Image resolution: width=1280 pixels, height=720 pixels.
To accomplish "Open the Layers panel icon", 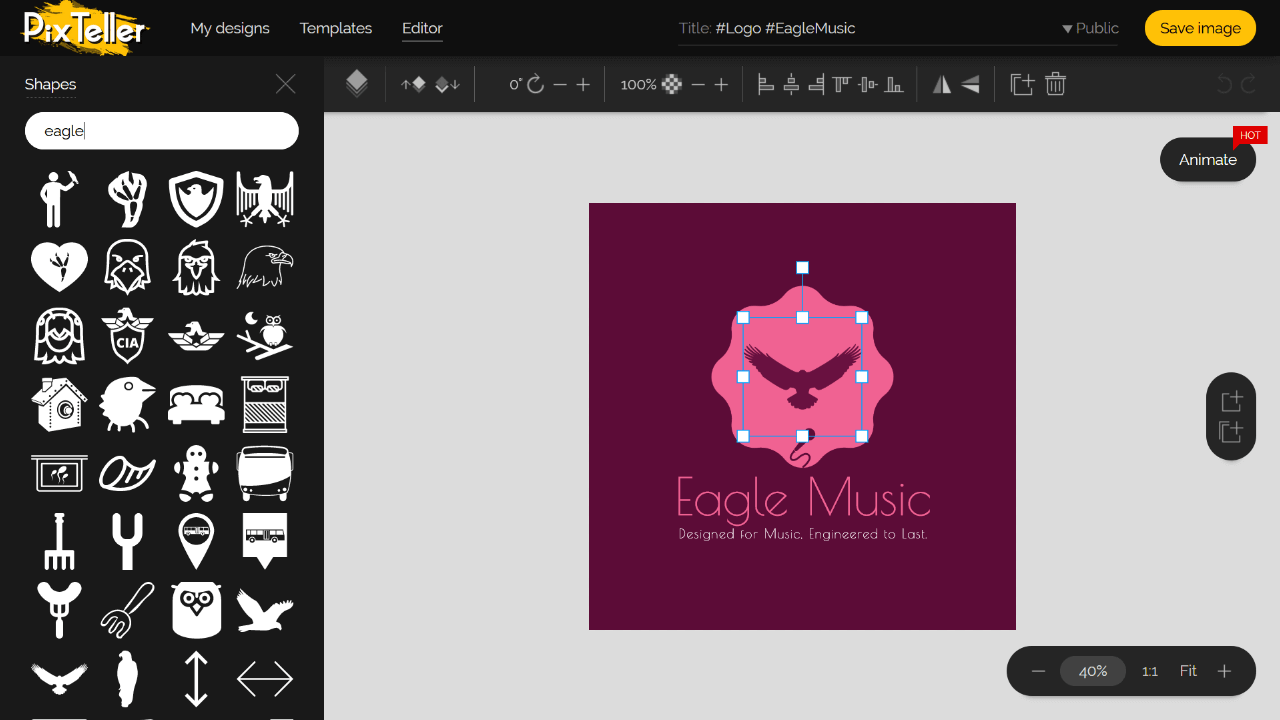I will coord(357,84).
